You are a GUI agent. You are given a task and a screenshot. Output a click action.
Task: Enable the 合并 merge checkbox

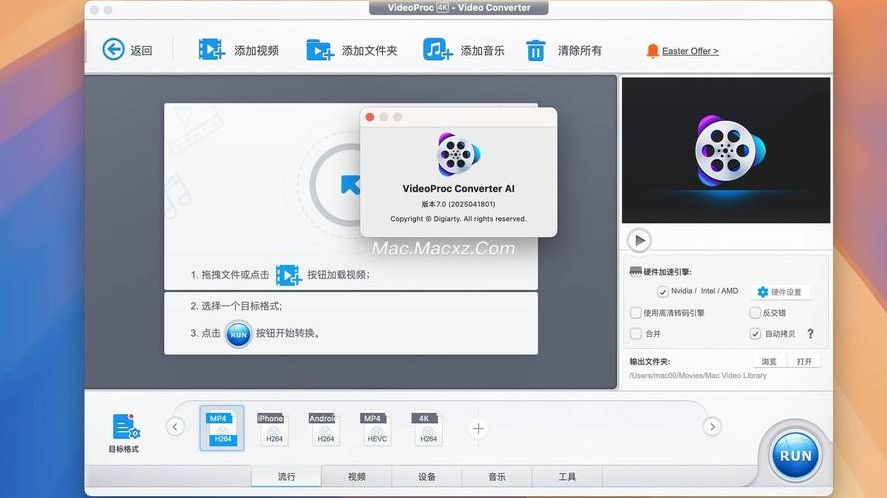[635, 333]
